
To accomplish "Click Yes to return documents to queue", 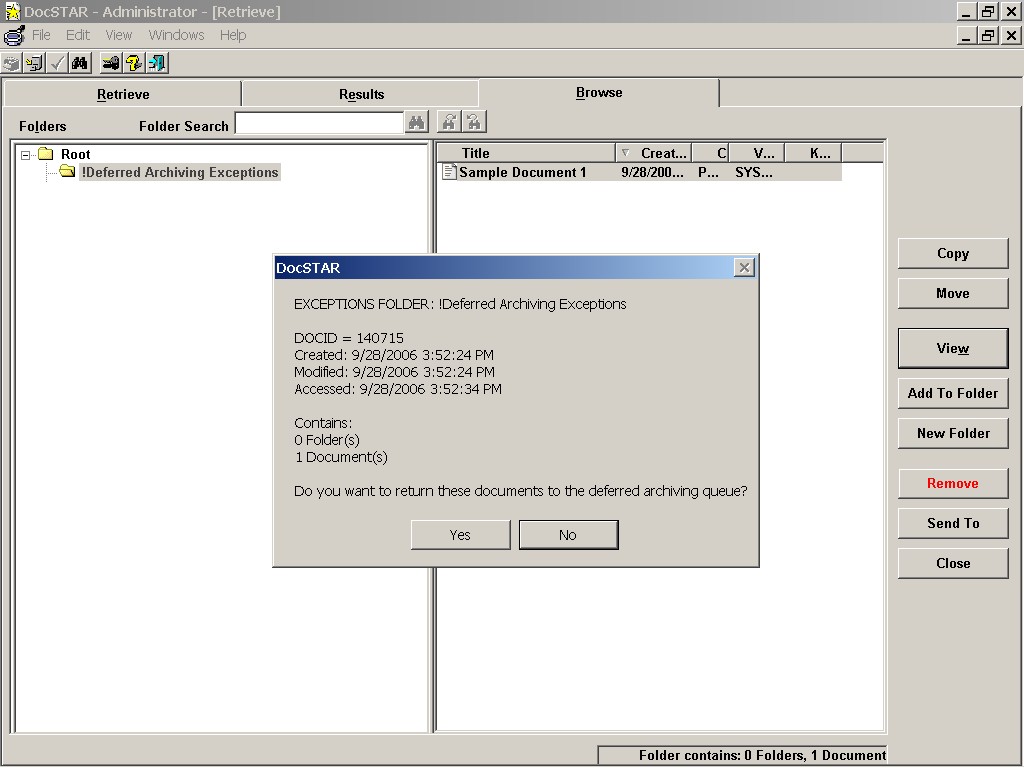I will coord(460,535).
